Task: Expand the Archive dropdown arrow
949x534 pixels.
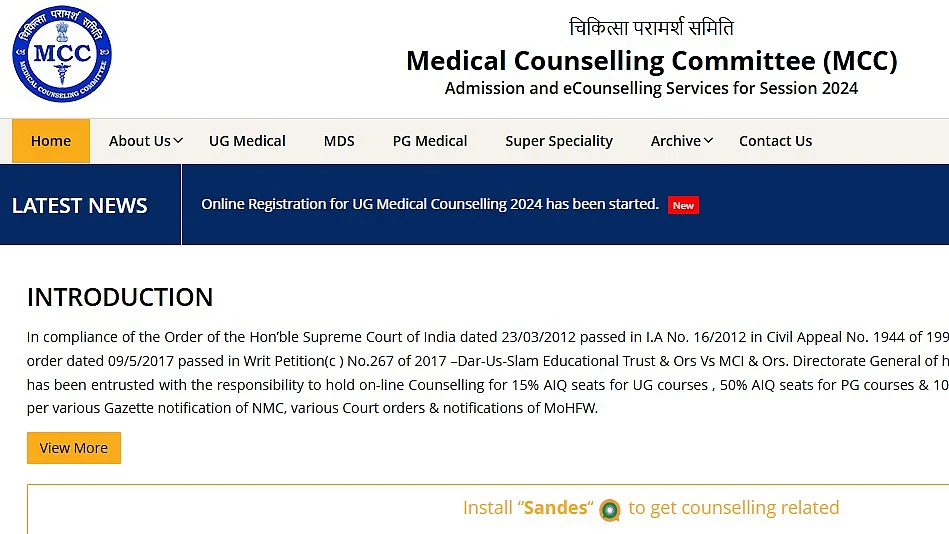Action: [708, 141]
